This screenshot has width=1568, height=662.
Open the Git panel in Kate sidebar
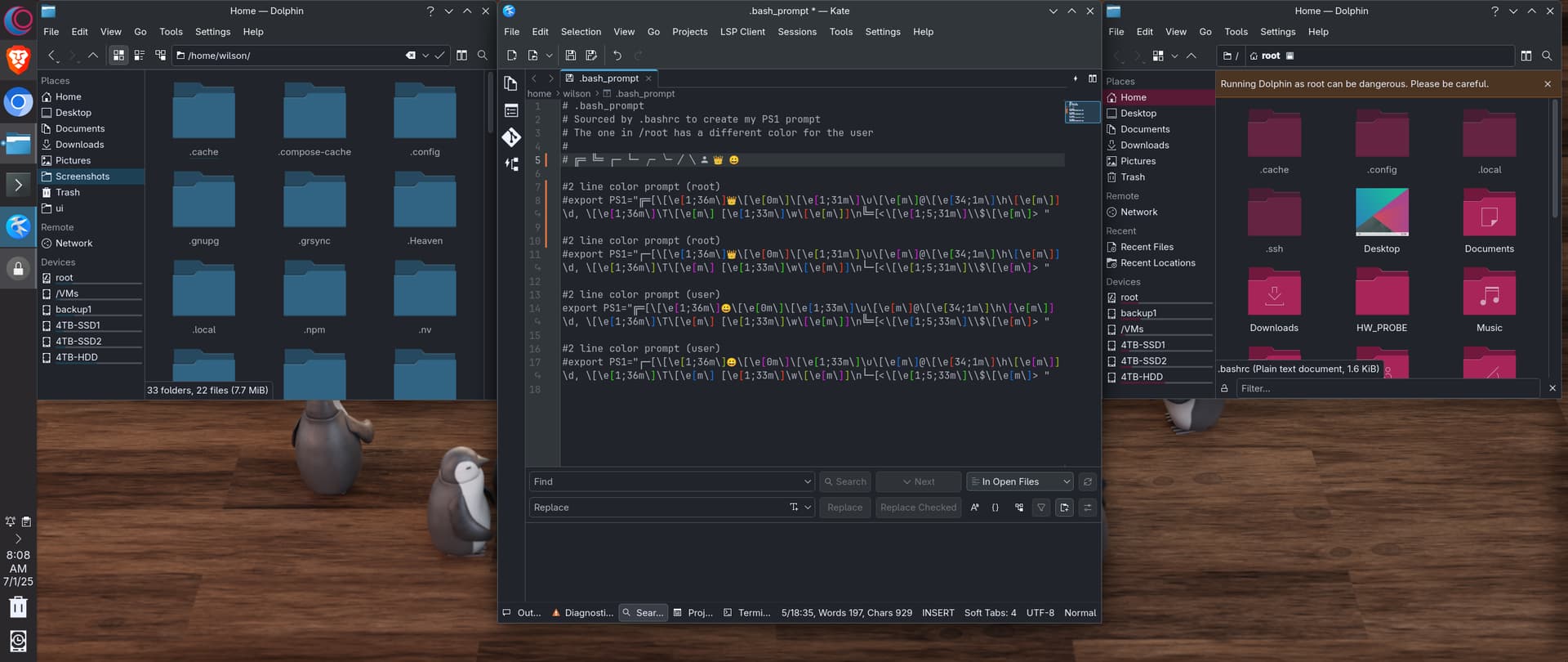pyautogui.click(x=511, y=137)
